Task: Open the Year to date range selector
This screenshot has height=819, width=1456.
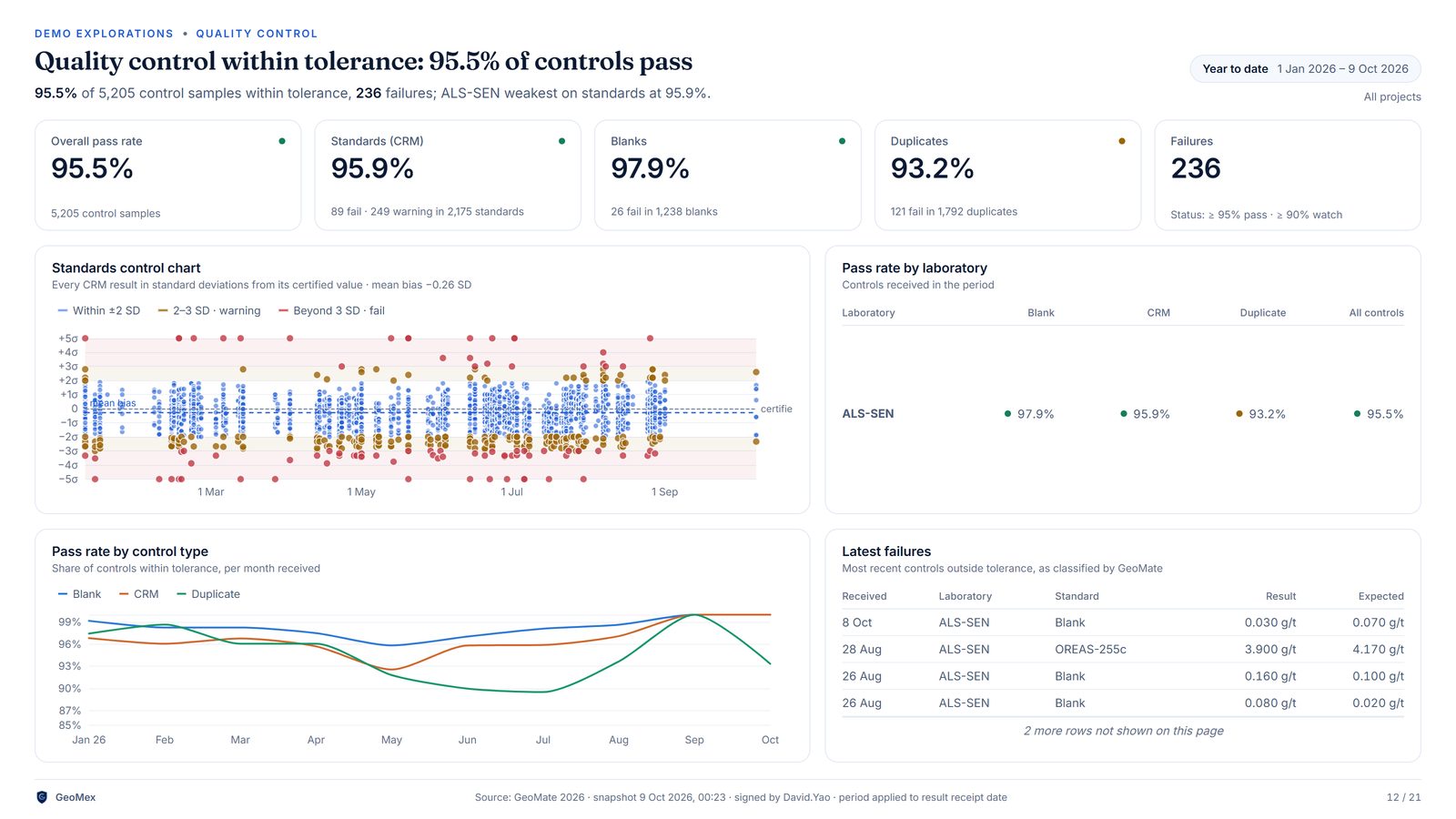Action: (x=1305, y=69)
